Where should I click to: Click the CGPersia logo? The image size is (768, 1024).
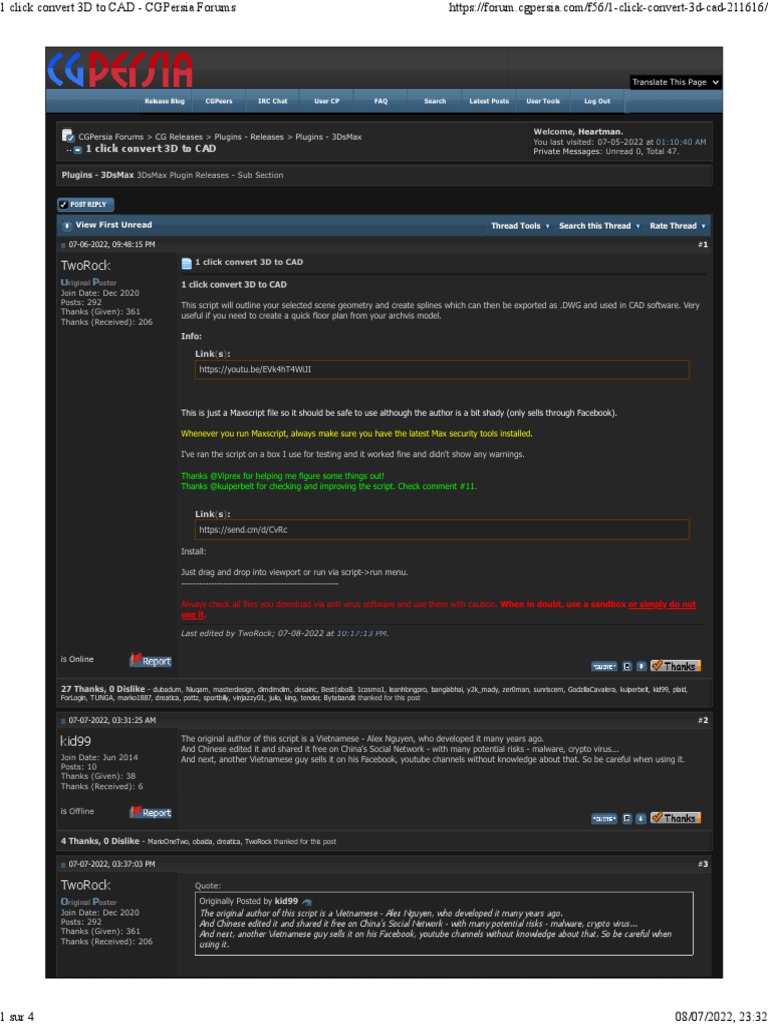click(121, 69)
